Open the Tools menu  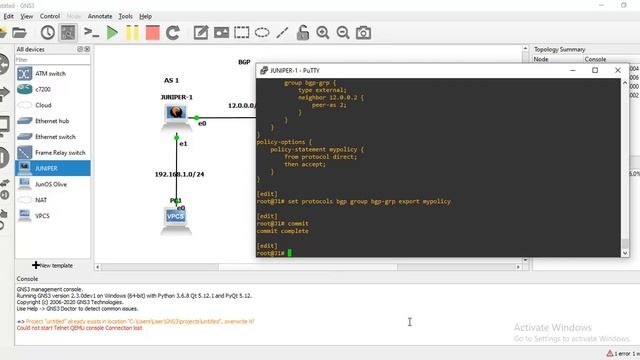click(x=125, y=16)
